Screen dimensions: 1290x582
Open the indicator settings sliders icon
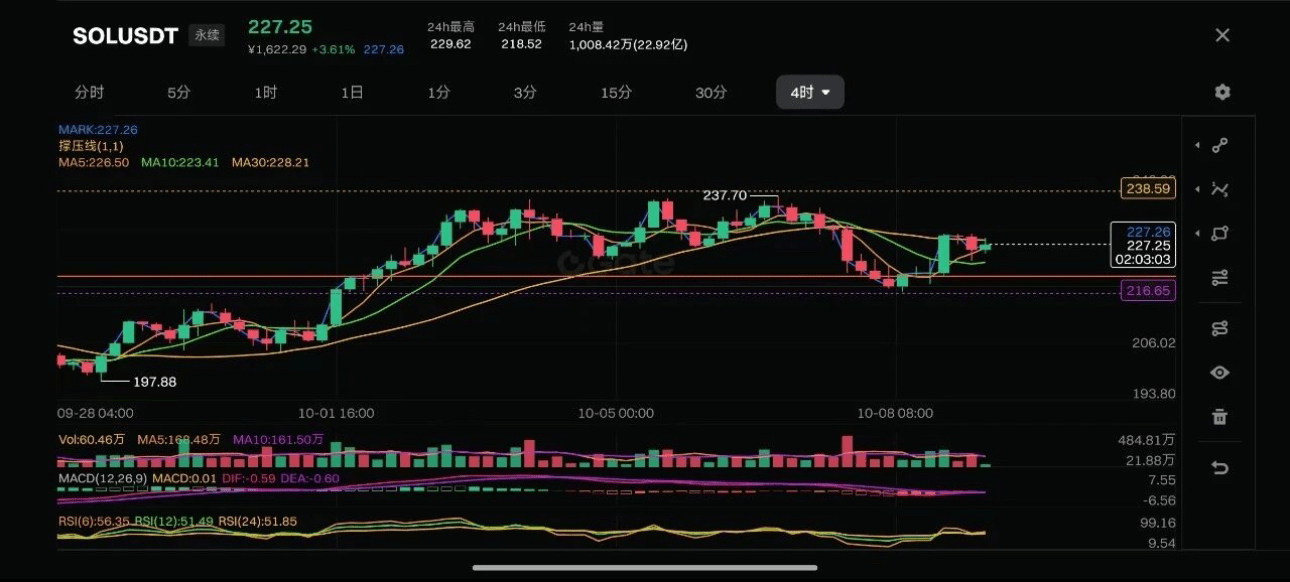1220,278
